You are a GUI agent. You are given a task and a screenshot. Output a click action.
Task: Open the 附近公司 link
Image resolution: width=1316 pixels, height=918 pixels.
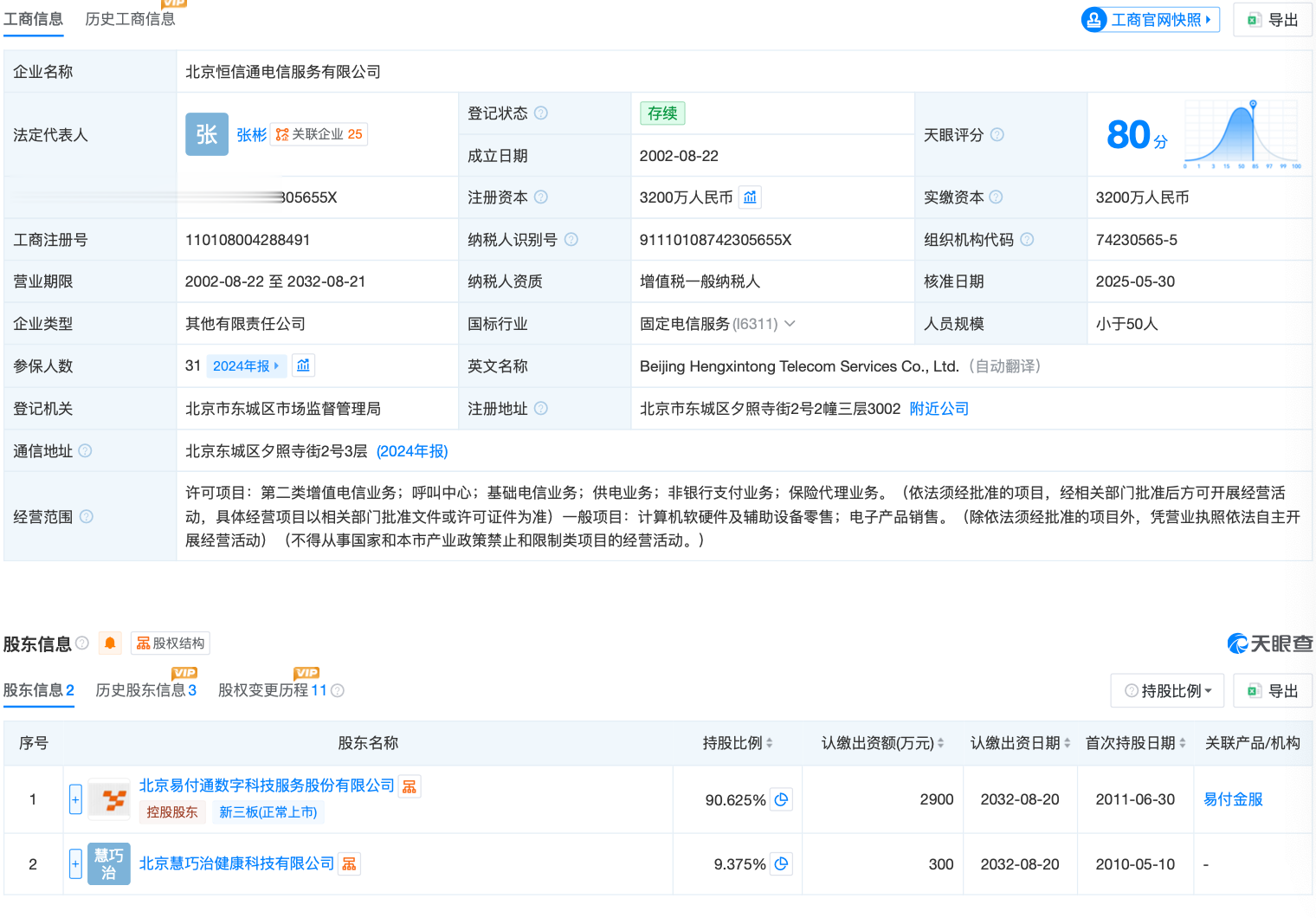pyautogui.click(x=939, y=409)
